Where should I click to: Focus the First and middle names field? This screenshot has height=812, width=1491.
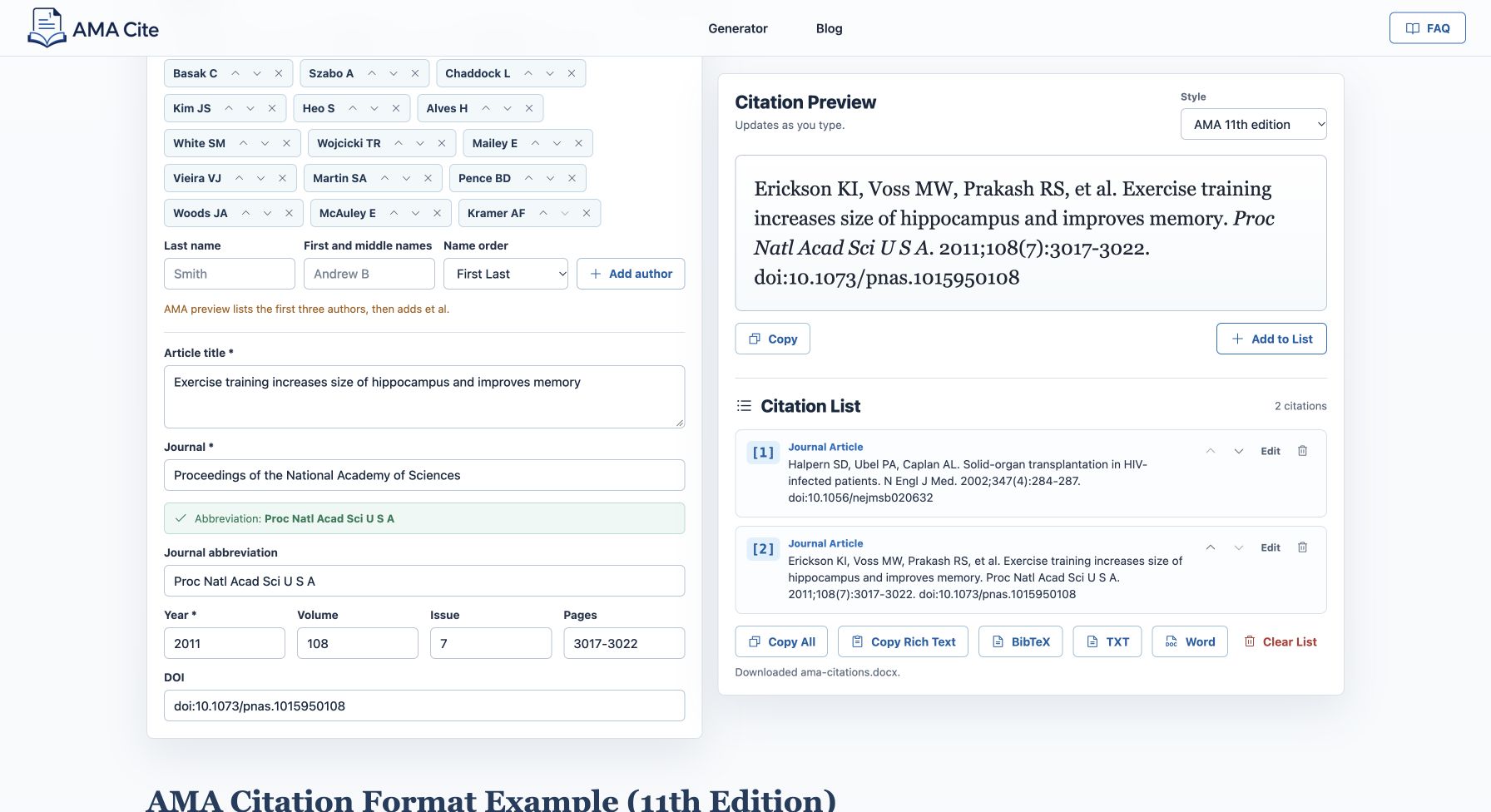tap(369, 274)
